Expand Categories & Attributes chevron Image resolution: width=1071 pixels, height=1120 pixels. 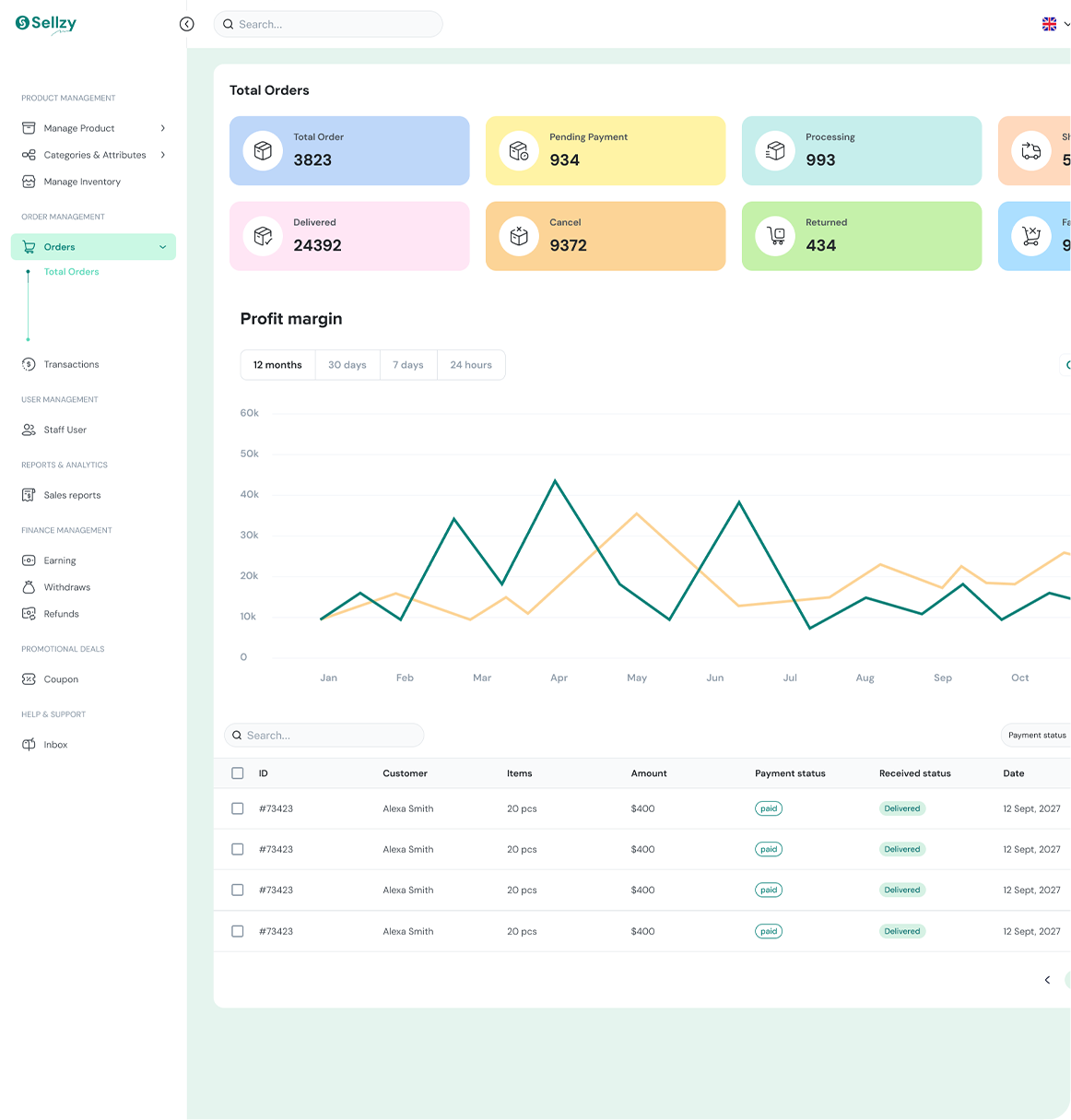point(163,155)
